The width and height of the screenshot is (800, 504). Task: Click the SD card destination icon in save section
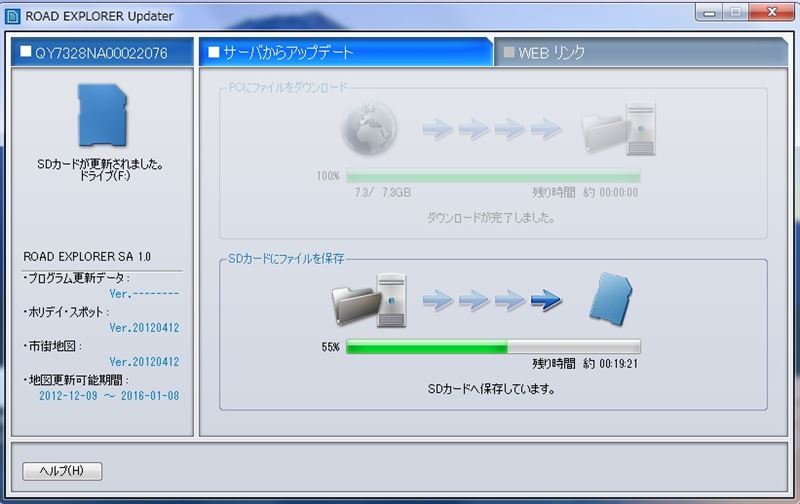click(x=611, y=299)
